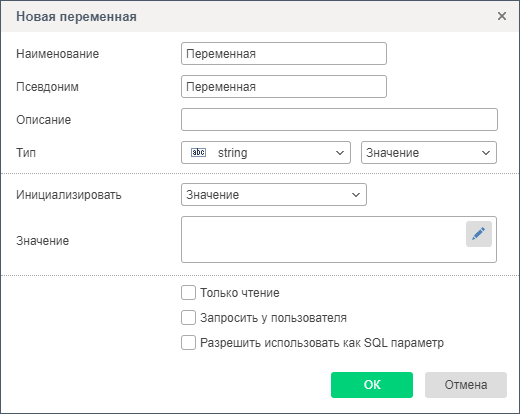Click the green OK button

pos(372,385)
